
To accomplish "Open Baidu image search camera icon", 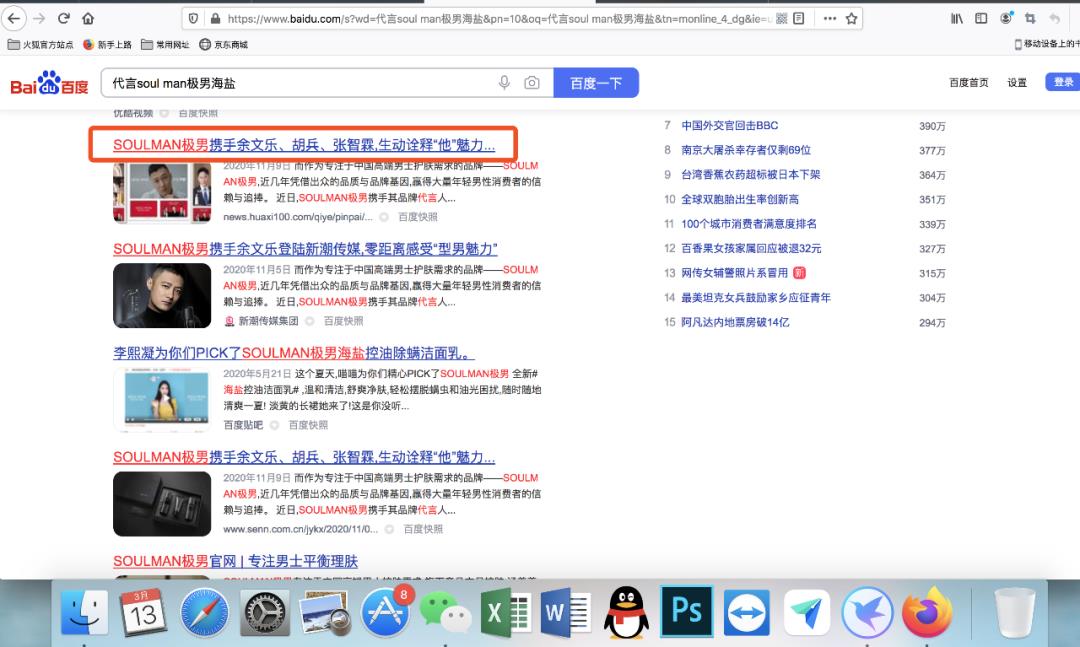I will (532, 83).
